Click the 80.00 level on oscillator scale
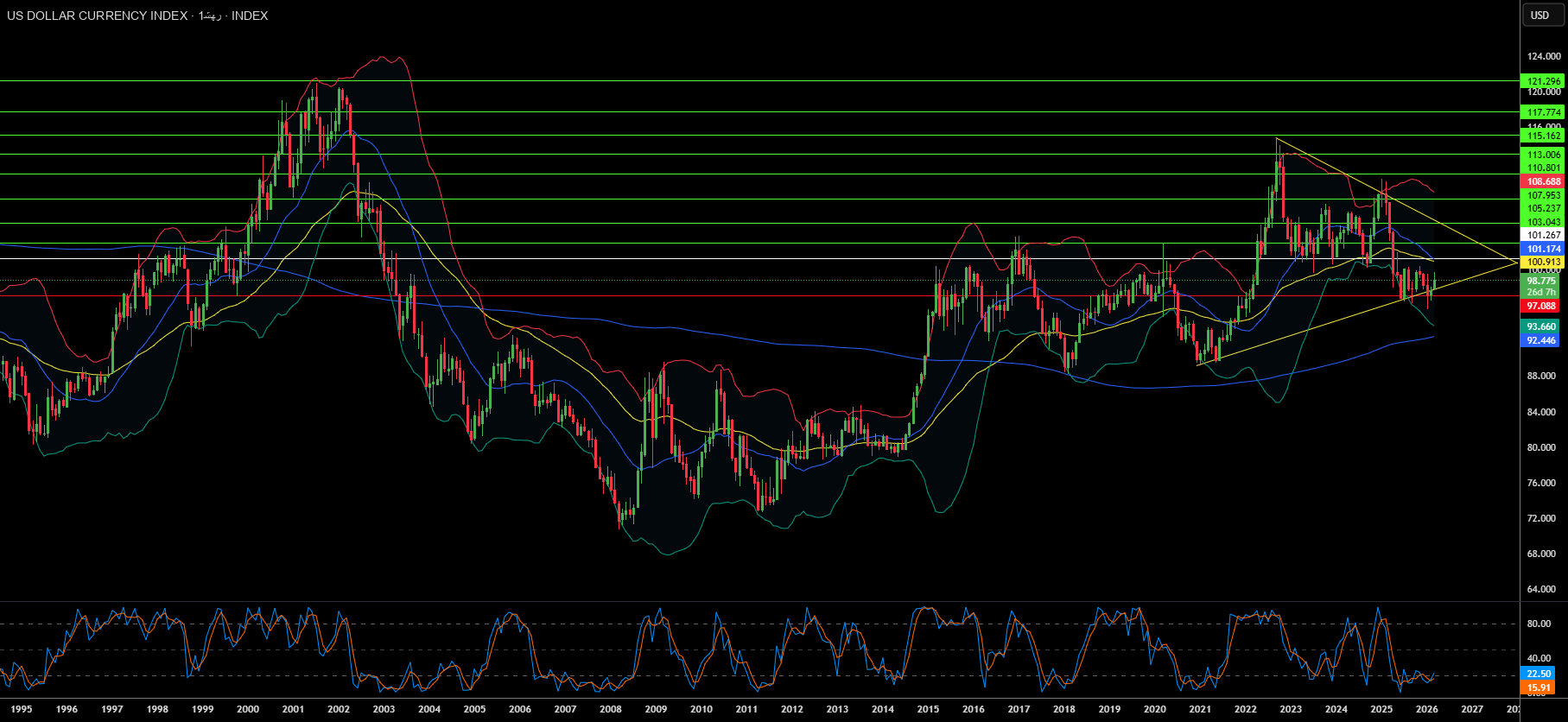The height and width of the screenshot is (722, 1568). (x=1539, y=624)
